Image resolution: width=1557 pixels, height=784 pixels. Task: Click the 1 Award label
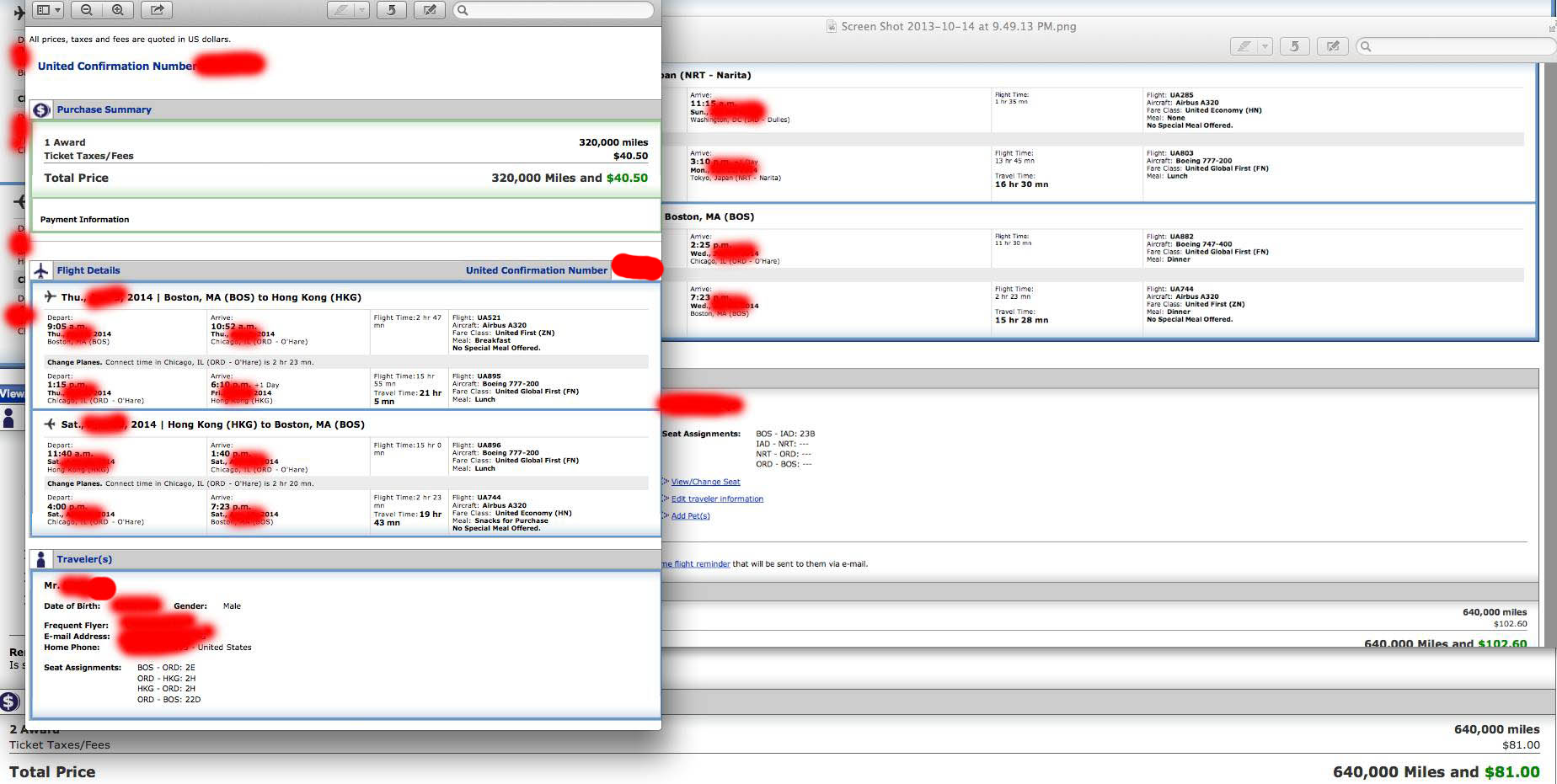click(x=65, y=142)
